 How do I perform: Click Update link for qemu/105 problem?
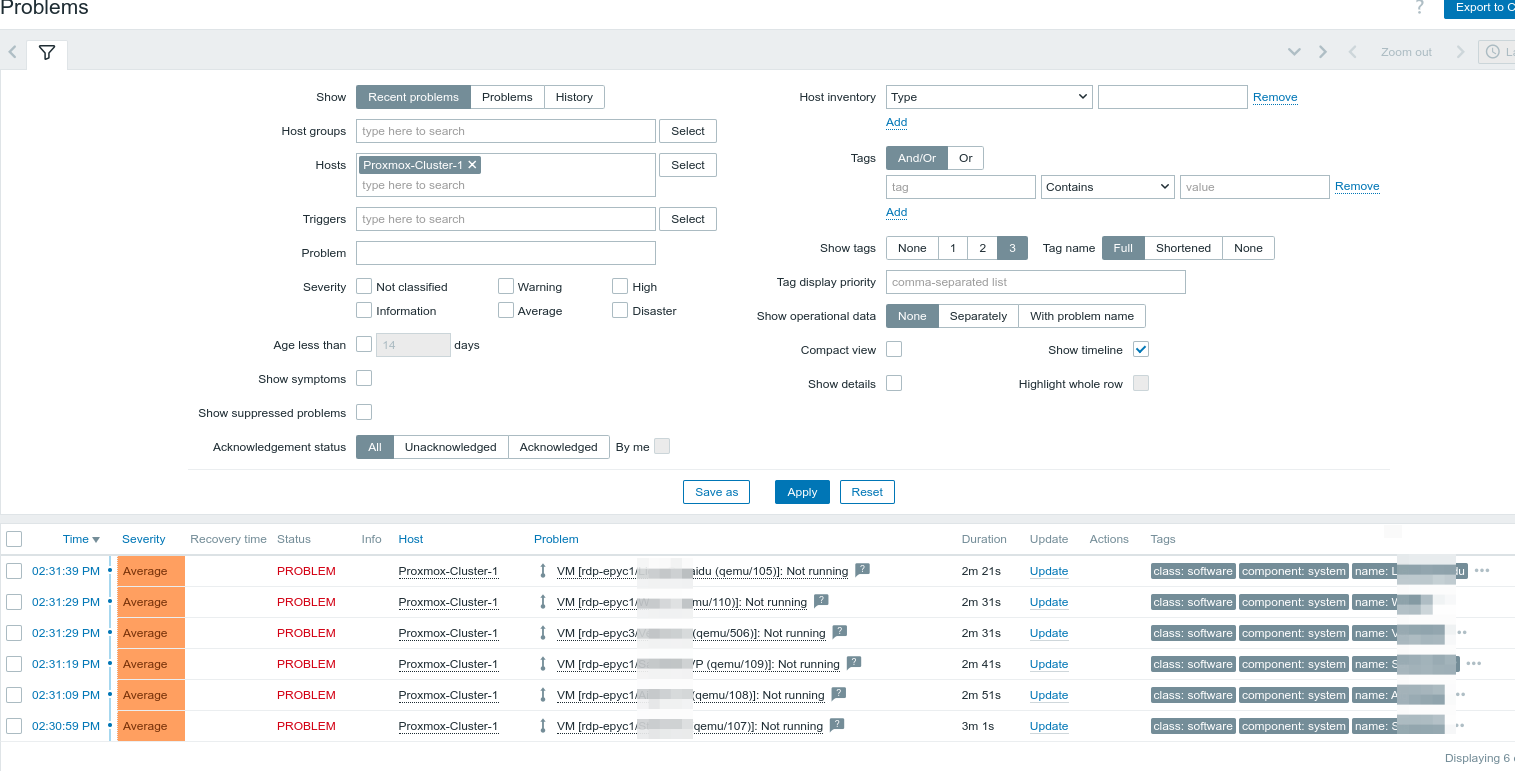click(x=1049, y=571)
